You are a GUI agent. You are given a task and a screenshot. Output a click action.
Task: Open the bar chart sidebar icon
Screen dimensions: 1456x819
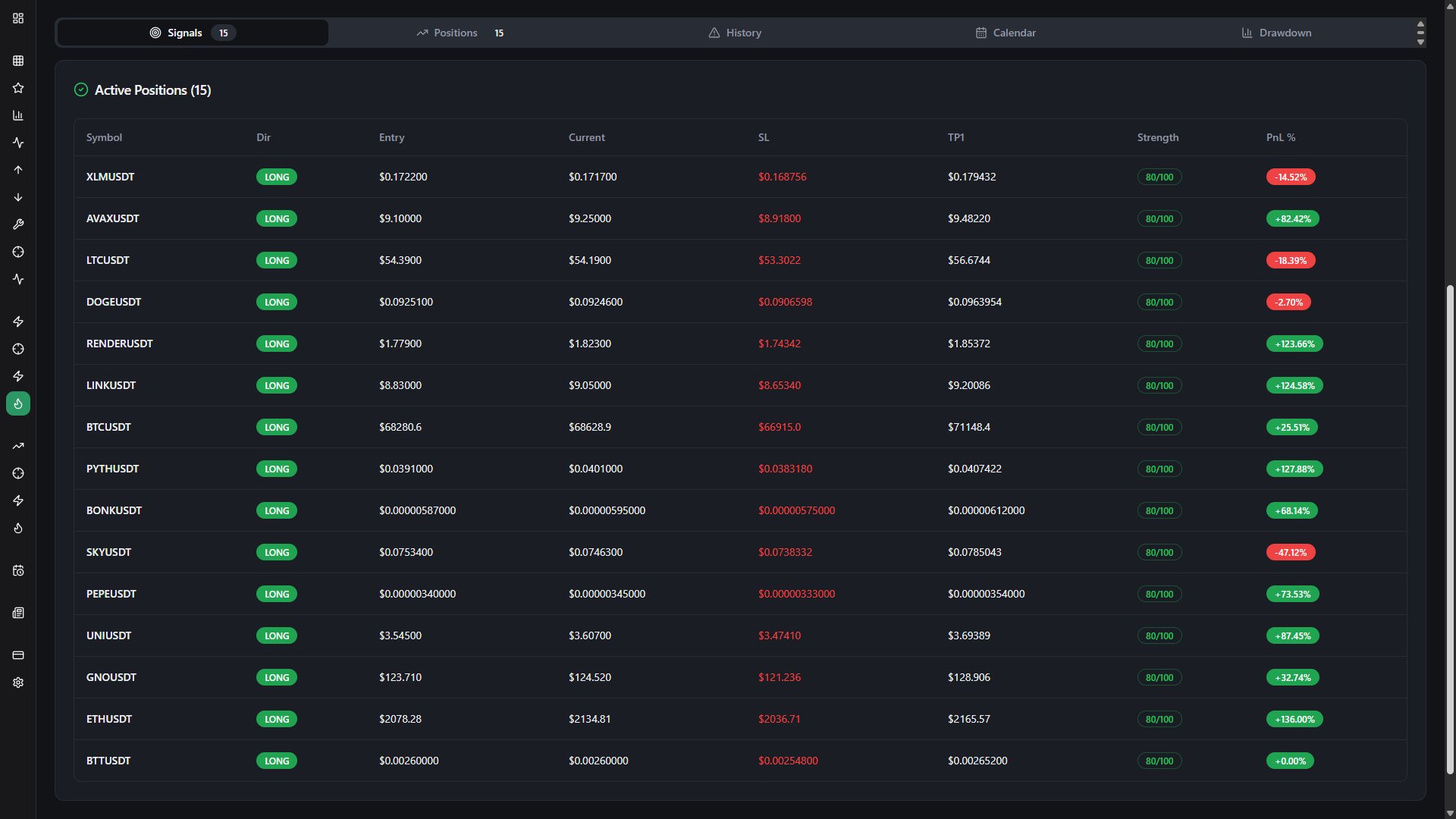[x=18, y=115]
